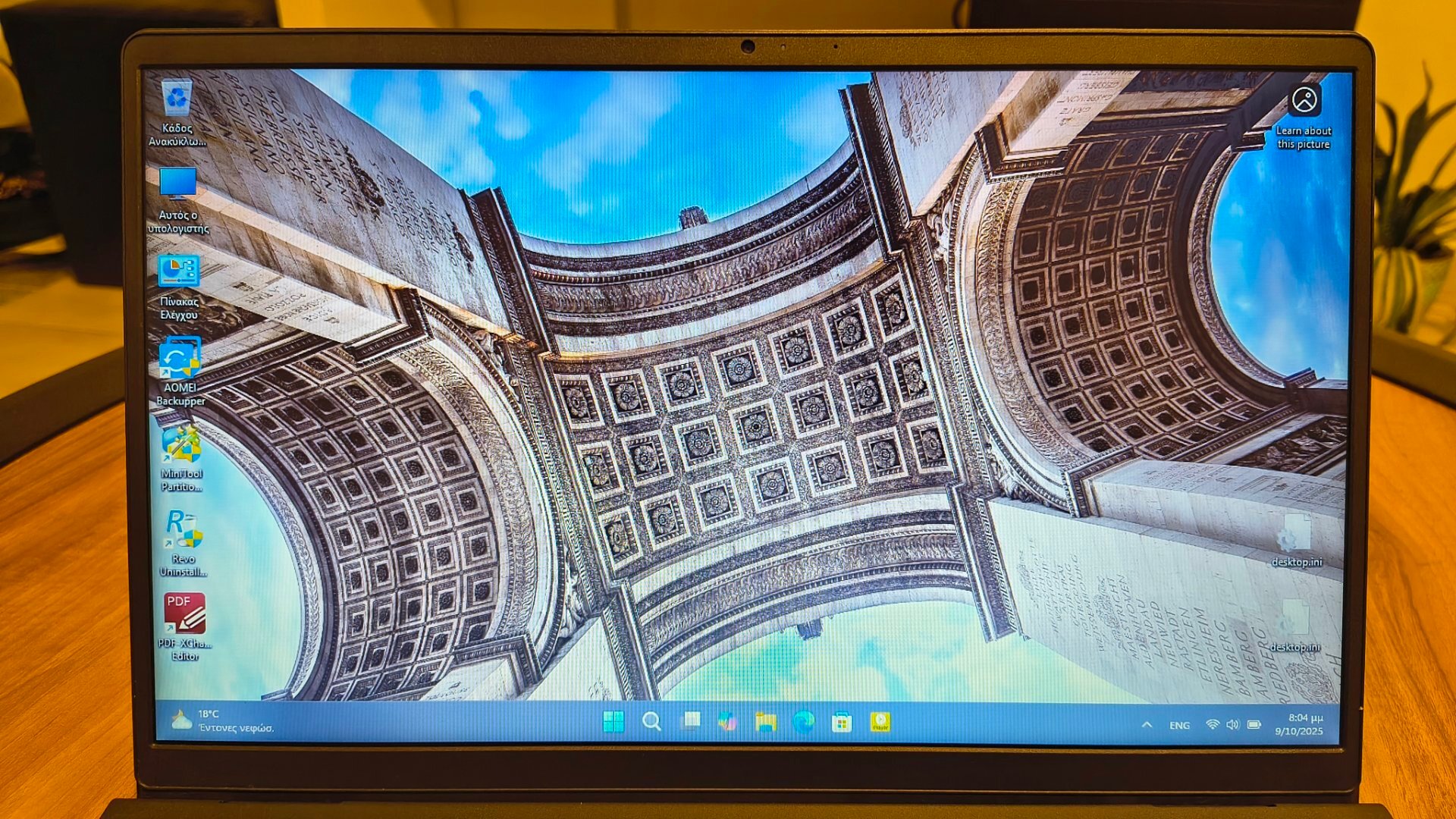Open the weather widget showing 18°C

[223, 720]
